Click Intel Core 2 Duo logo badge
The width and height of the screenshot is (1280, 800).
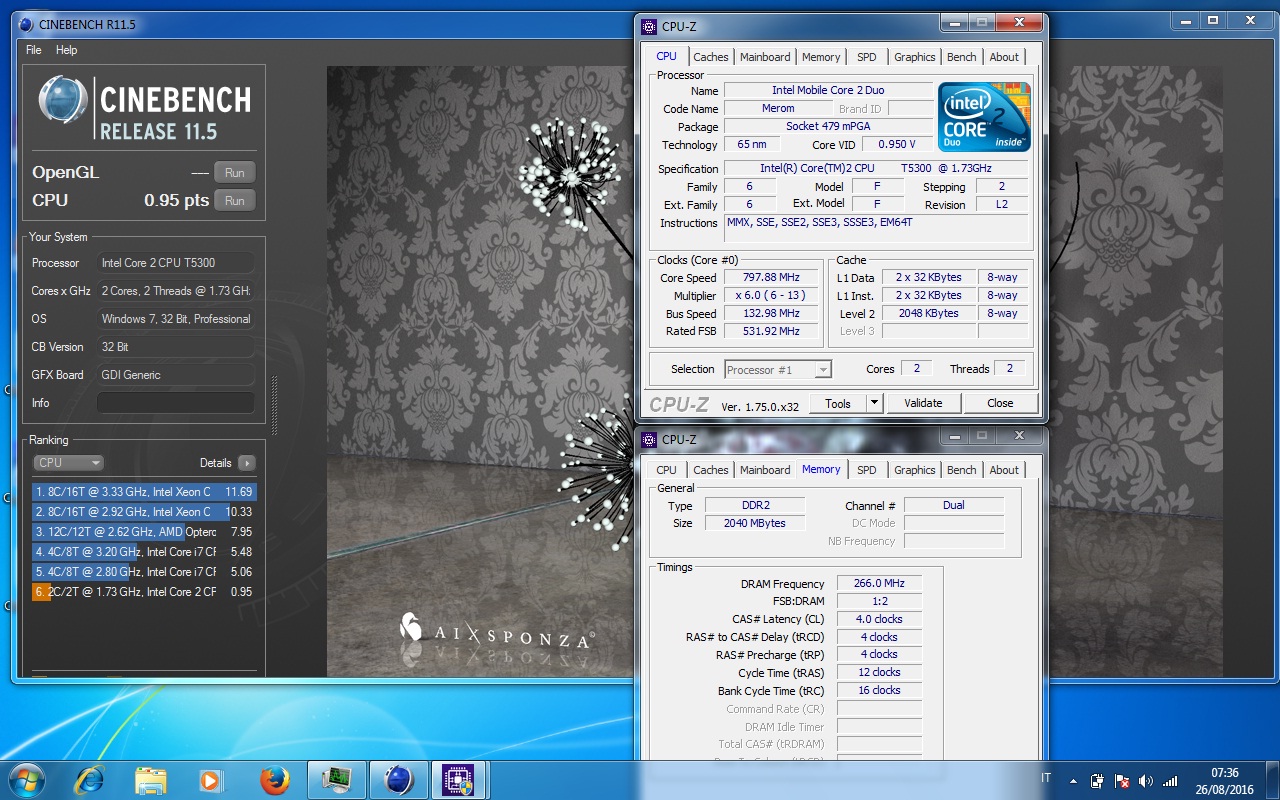tap(984, 117)
